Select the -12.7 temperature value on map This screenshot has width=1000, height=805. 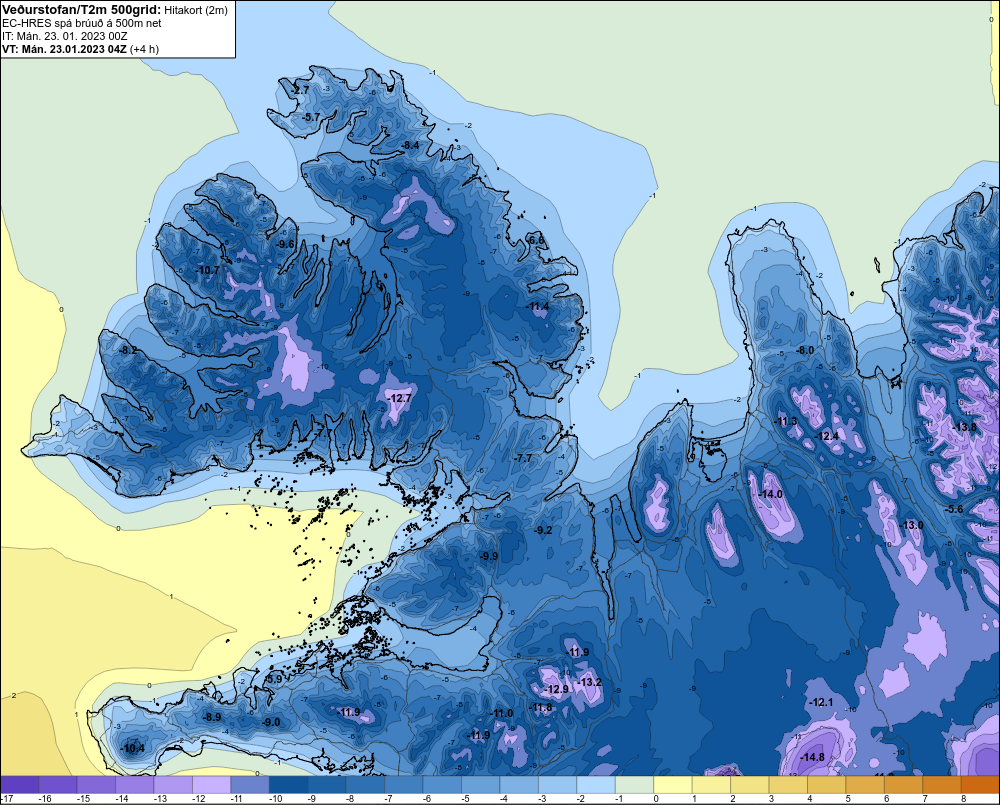coord(400,398)
